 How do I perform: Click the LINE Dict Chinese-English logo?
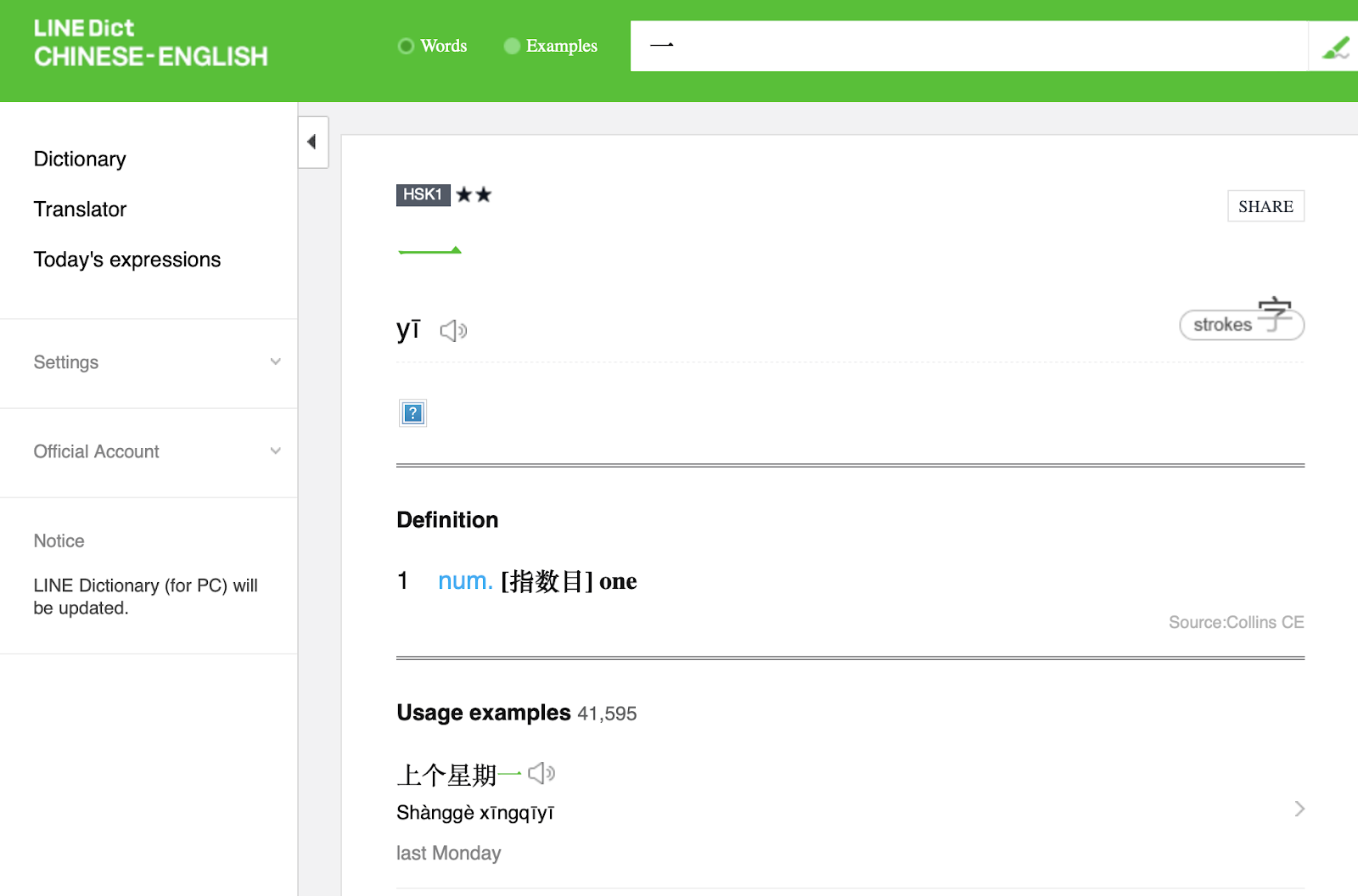[150, 43]
